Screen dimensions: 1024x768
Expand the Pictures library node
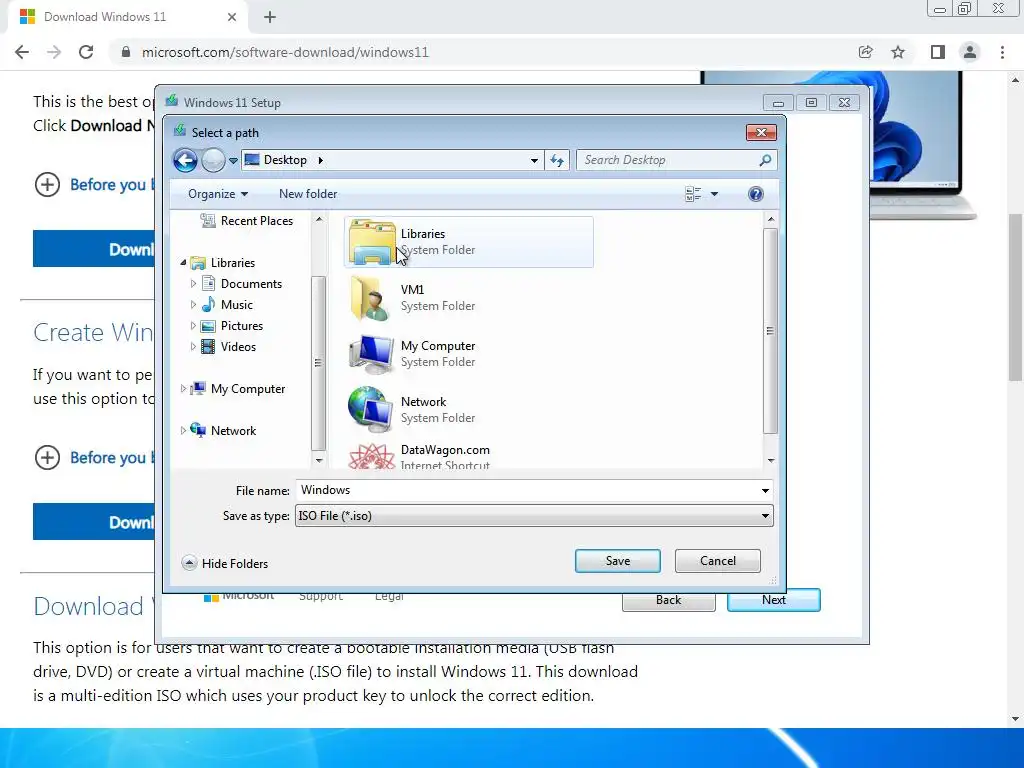coord(193,325)
